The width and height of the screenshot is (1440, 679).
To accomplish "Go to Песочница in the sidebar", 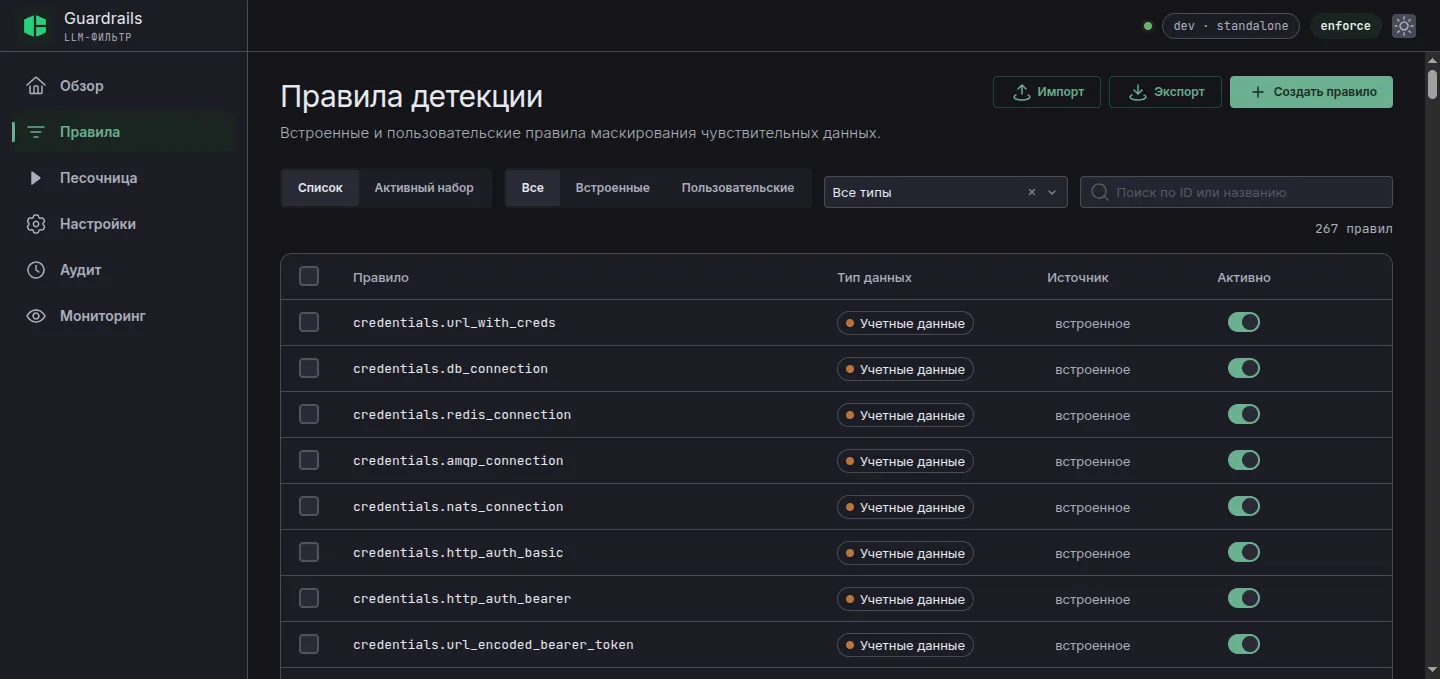I will [124, 178].
